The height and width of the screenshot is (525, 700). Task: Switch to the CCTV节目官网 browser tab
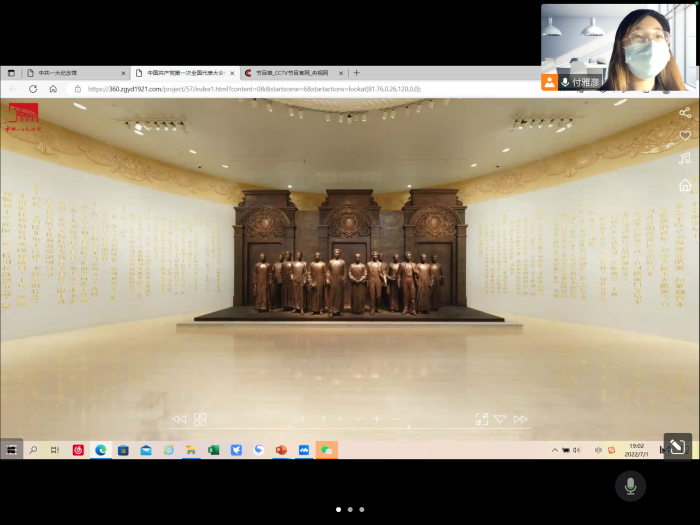[x=290, y=73]
